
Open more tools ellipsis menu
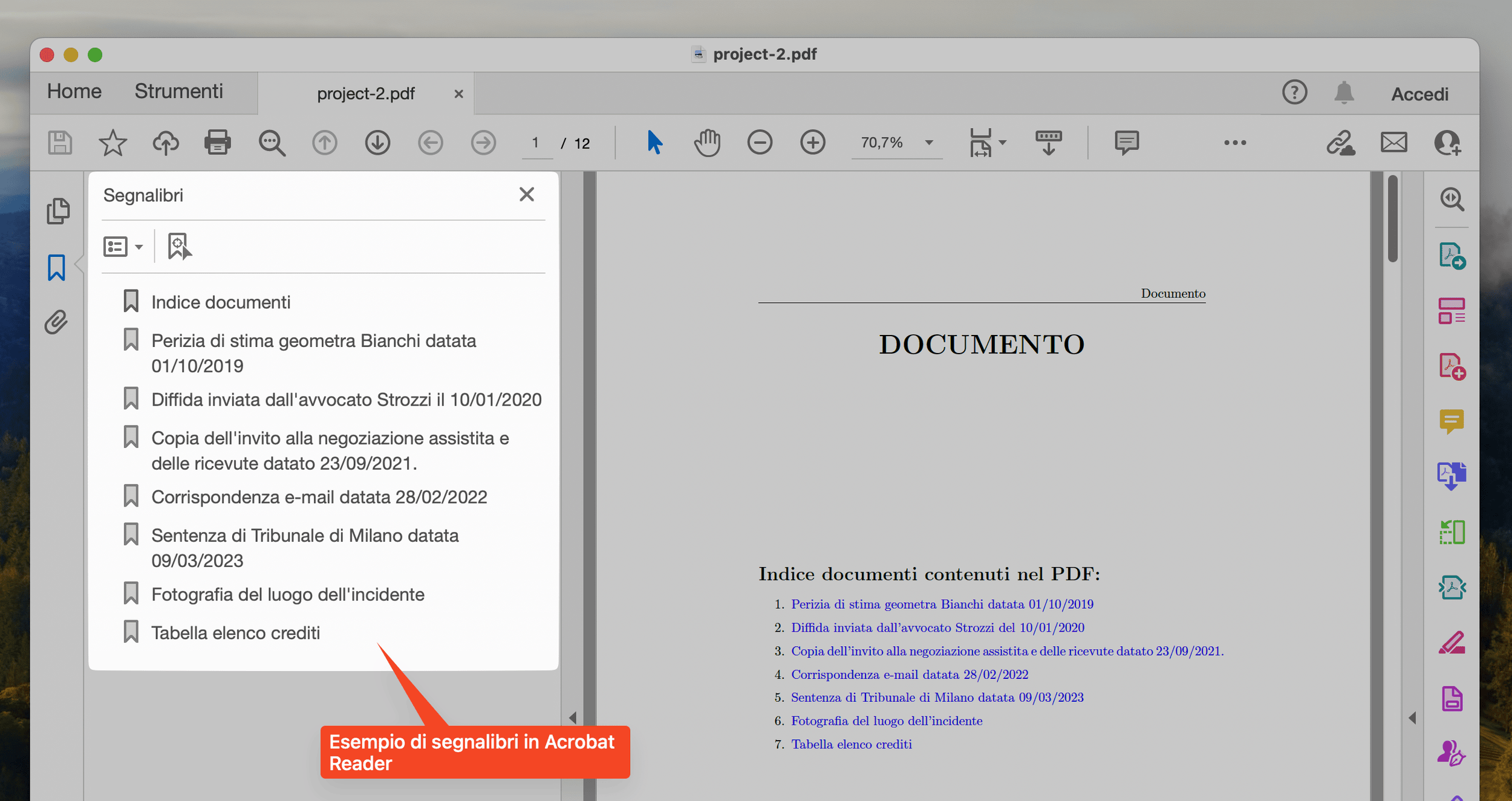1235,143
